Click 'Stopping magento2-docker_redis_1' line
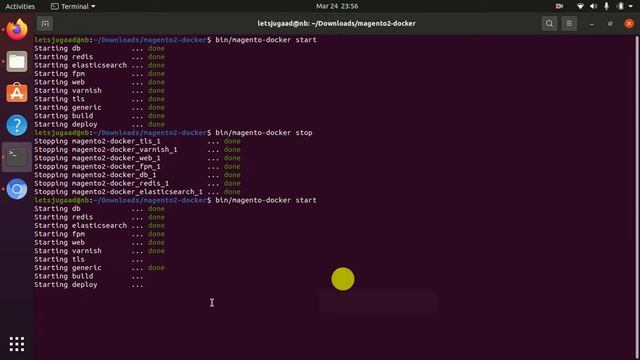The height and width of the screenshot is (360, 640). click(x=137, y=183)
